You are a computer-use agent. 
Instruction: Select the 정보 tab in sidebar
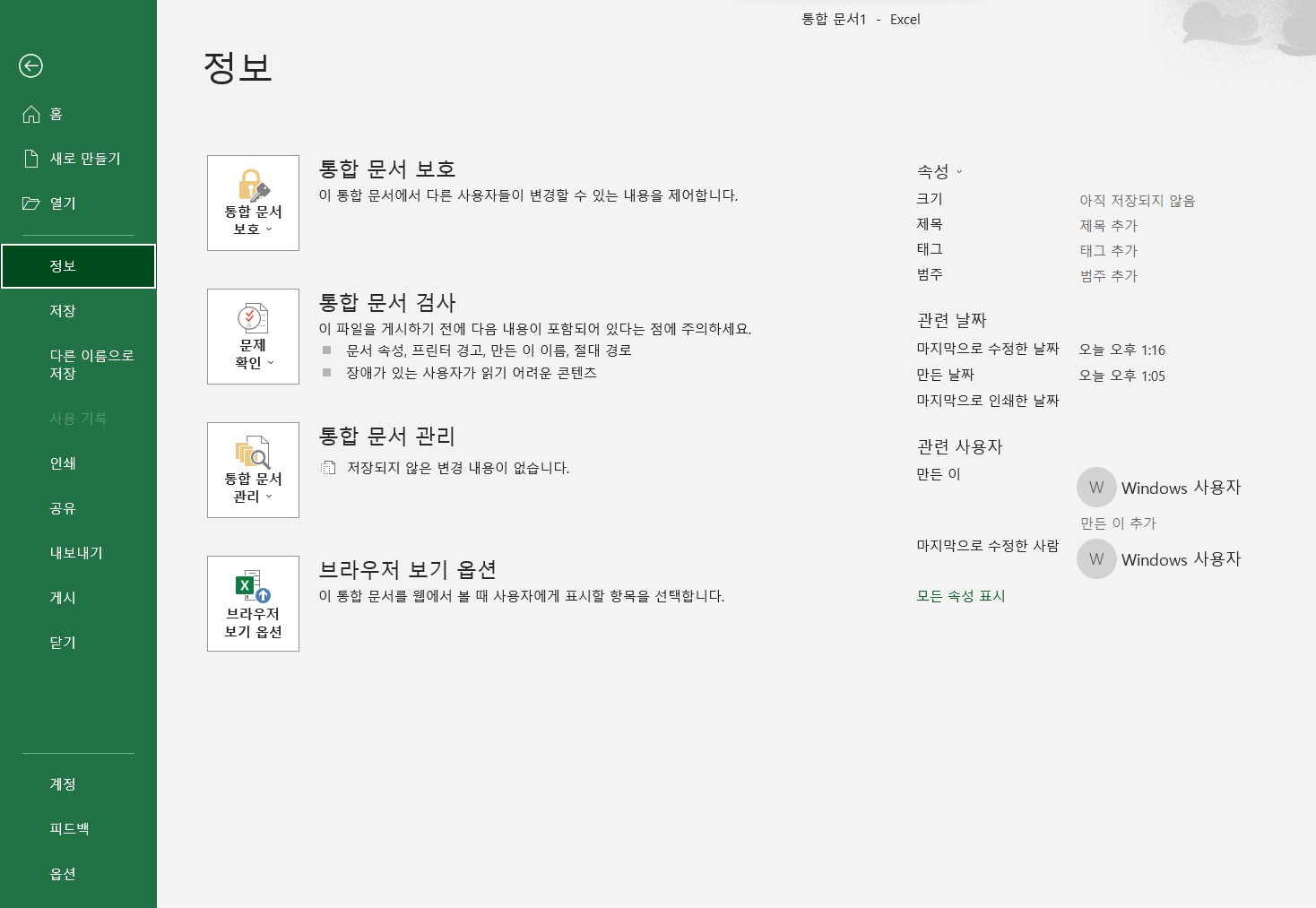point(78,266)
